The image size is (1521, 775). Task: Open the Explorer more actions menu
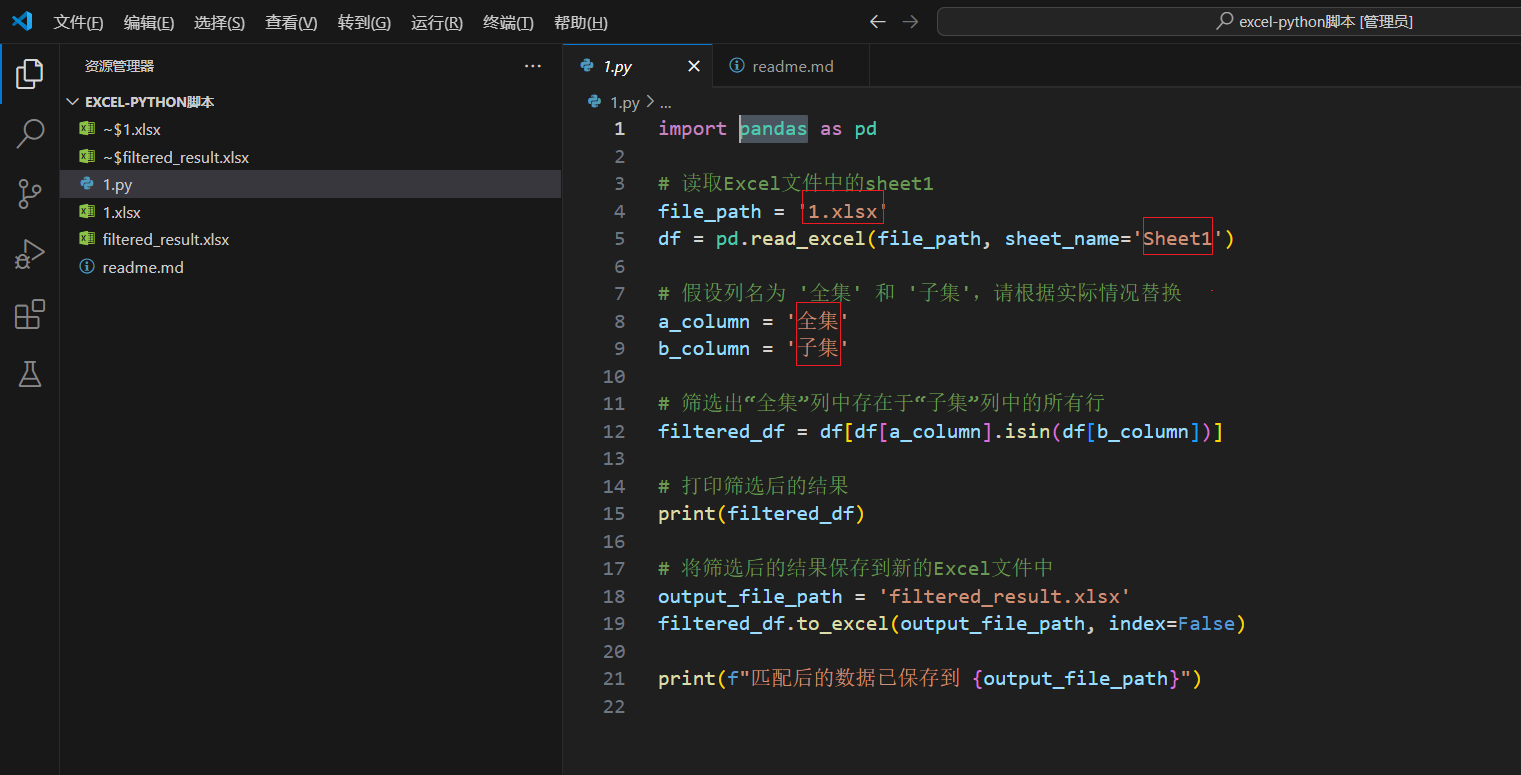532,66
